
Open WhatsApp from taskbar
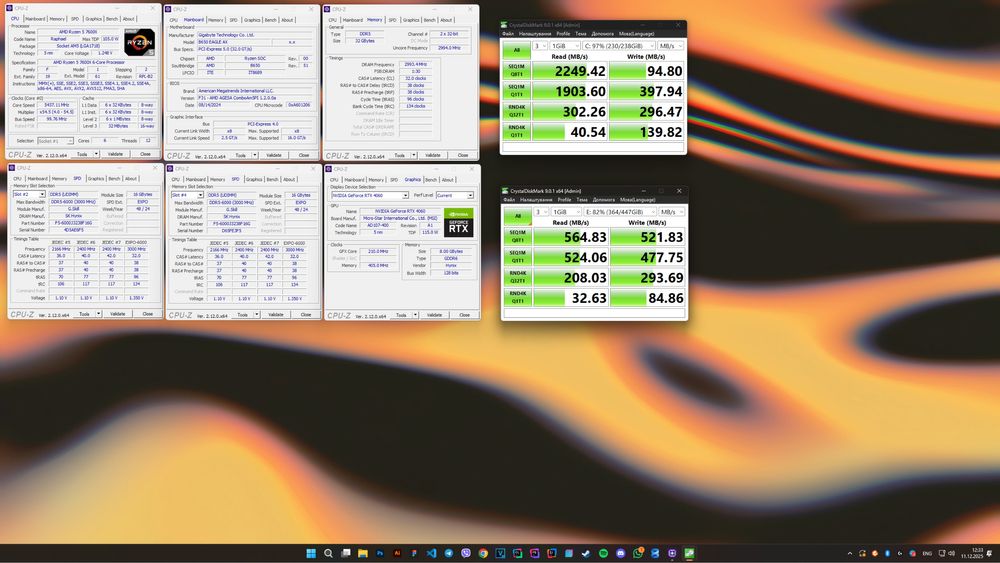[638, 553]
